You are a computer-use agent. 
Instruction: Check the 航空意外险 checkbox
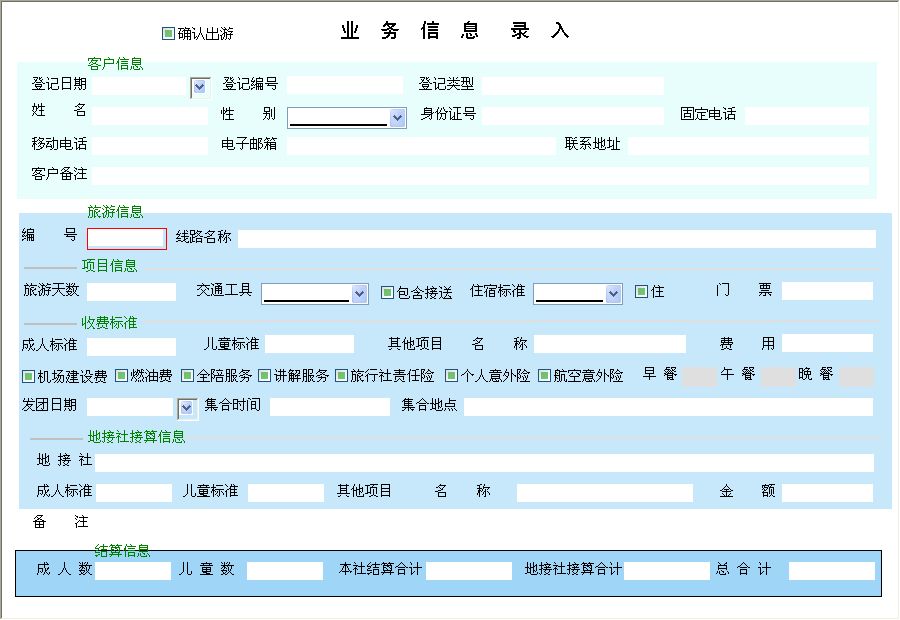click(544, 375)
